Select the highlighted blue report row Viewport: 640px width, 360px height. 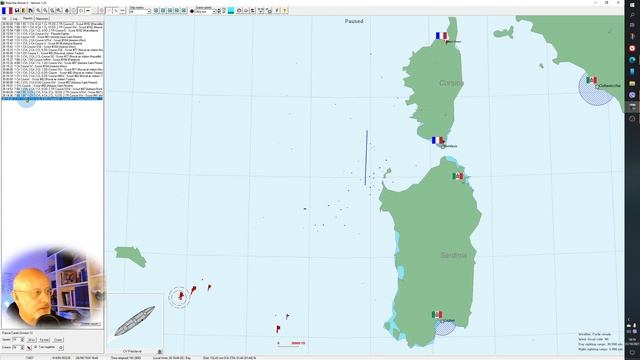52,98
